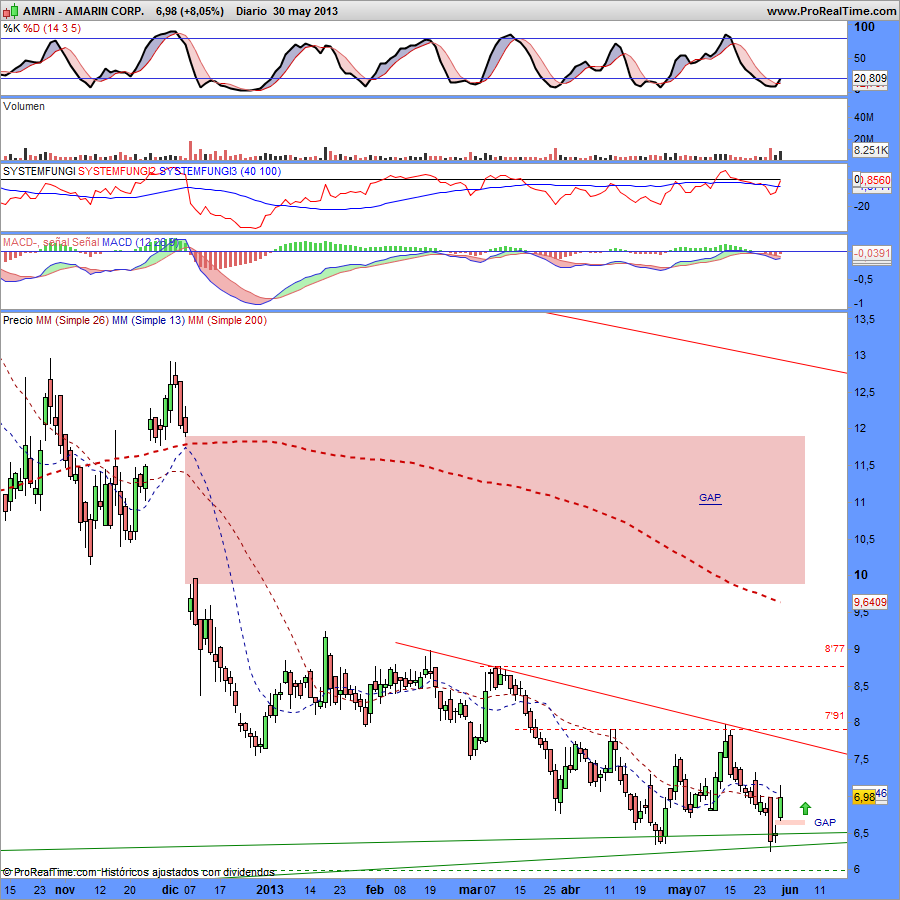The width and height of the screenshot is (900, 900).
Task: Click the bold 10 price axis label
Action: click(x=860, y=575)
